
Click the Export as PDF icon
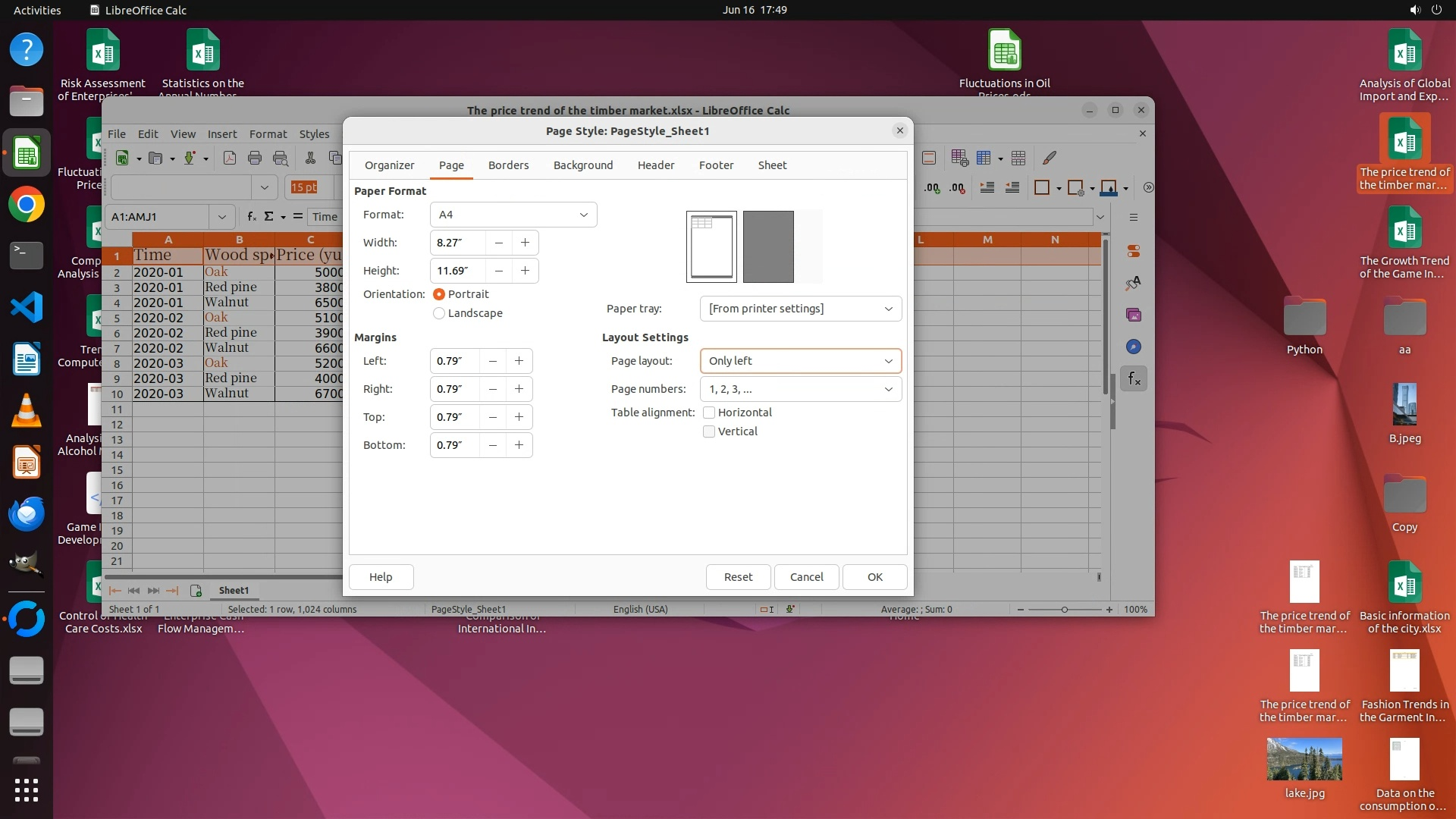click(230, 158)
